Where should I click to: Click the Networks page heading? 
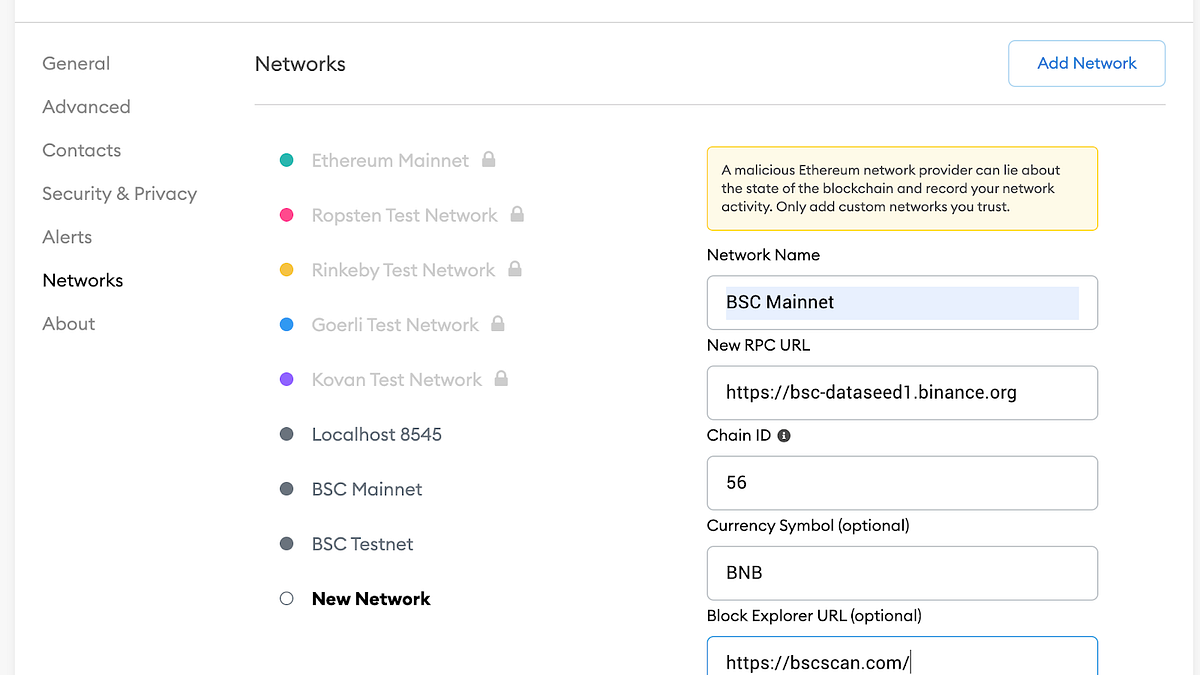(x=300, y=64)
